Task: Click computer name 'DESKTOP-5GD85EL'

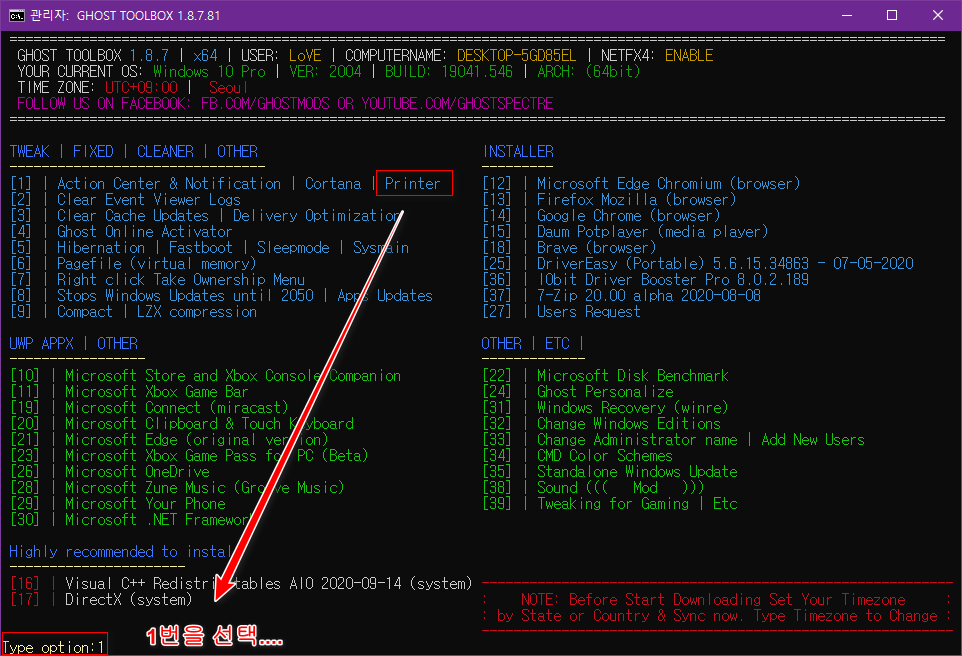Action: (517, 56)
